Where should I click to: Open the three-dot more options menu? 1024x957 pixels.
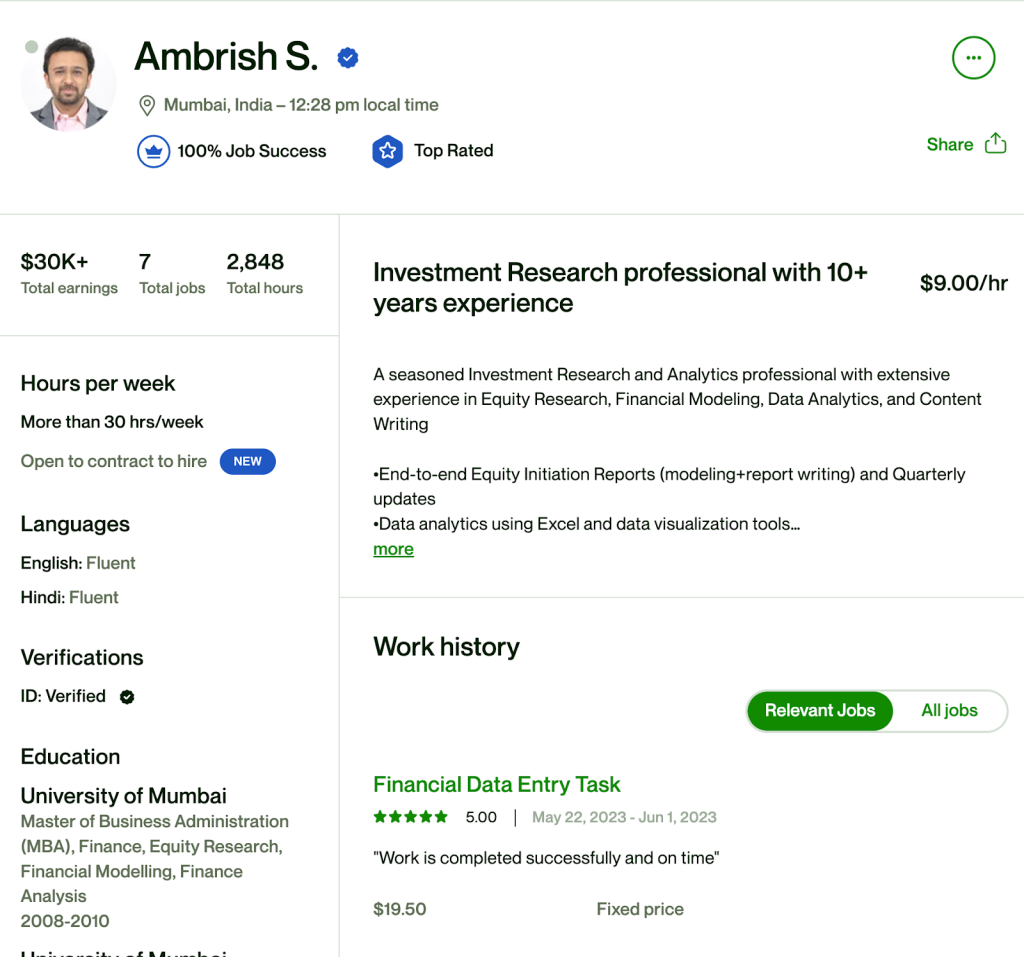(973, 58)
